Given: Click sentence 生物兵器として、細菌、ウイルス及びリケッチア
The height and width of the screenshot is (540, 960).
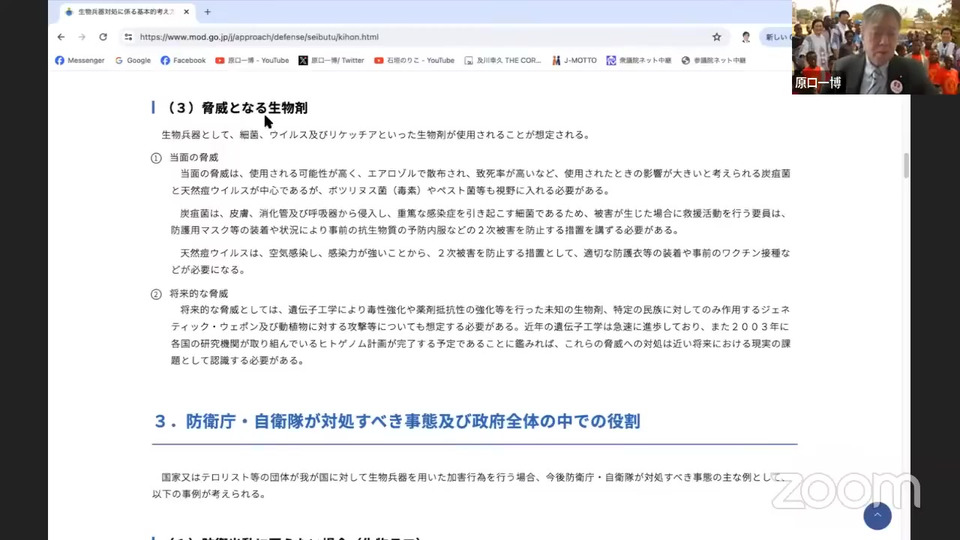Looking at the screenshot, I should point(375,135).
